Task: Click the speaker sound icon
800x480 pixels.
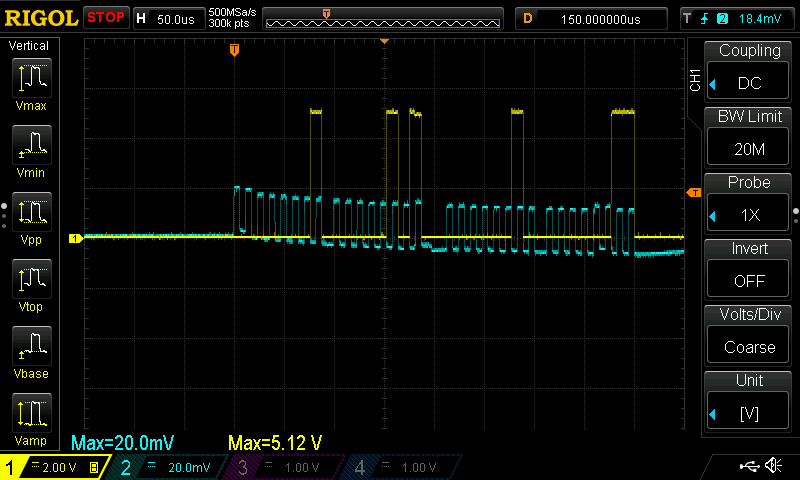Action: click(773, 465)
